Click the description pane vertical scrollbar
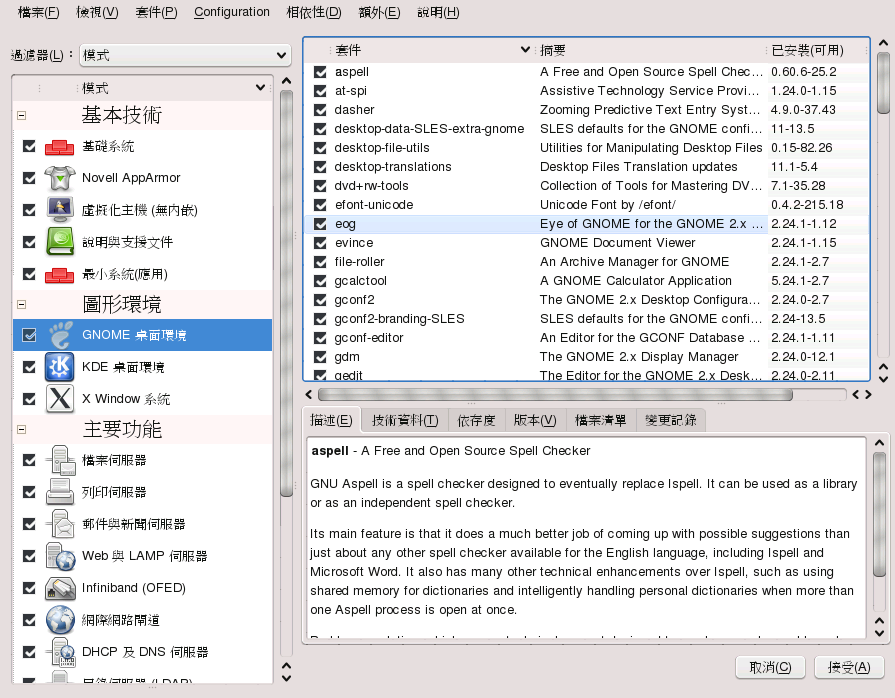The height and width of the screenshot is (698, 895). click(880, 514)
